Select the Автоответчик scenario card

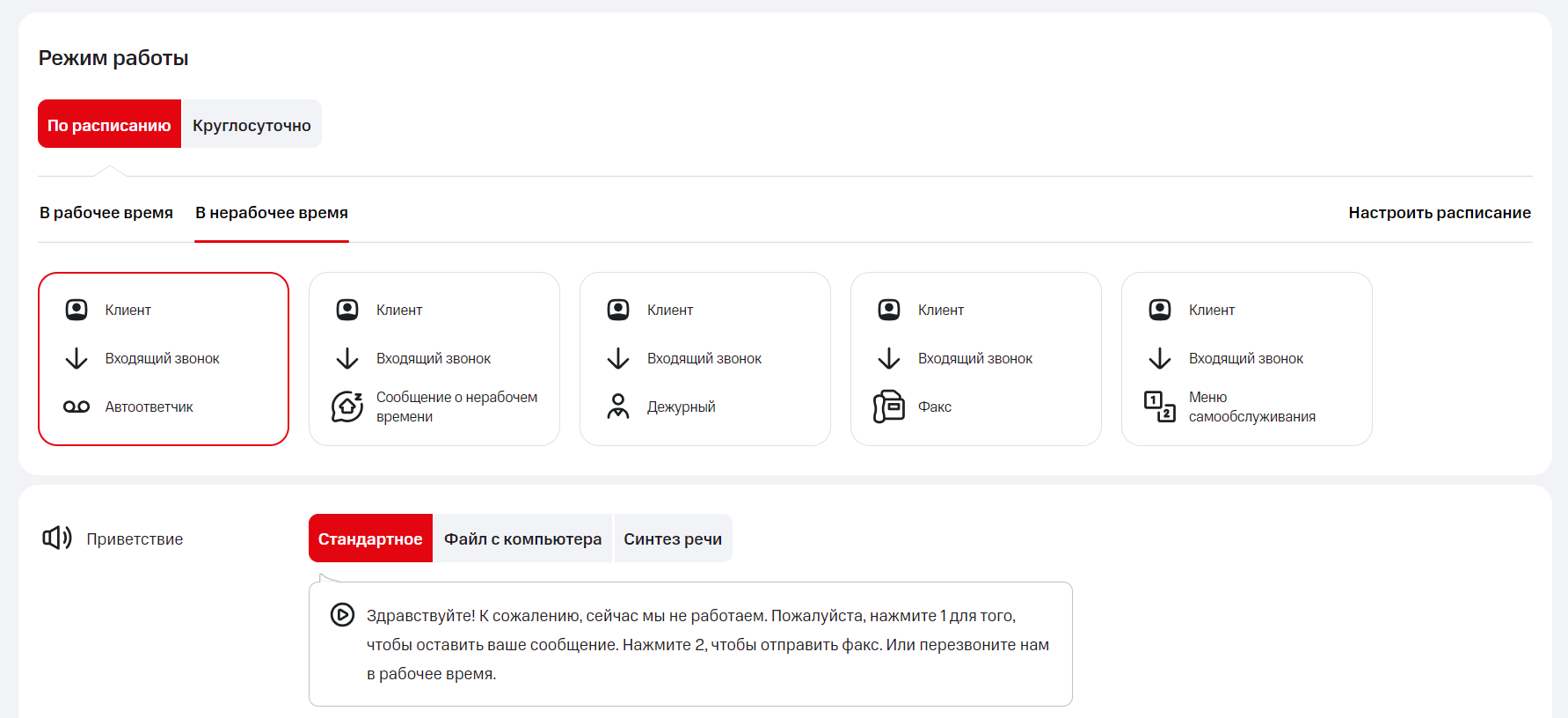[164, 359]
